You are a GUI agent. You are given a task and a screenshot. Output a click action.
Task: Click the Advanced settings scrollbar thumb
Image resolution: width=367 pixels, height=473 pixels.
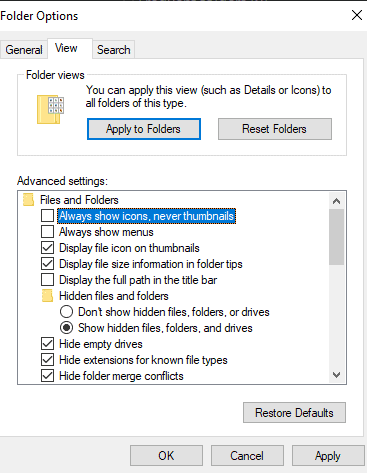coord(336,237)
